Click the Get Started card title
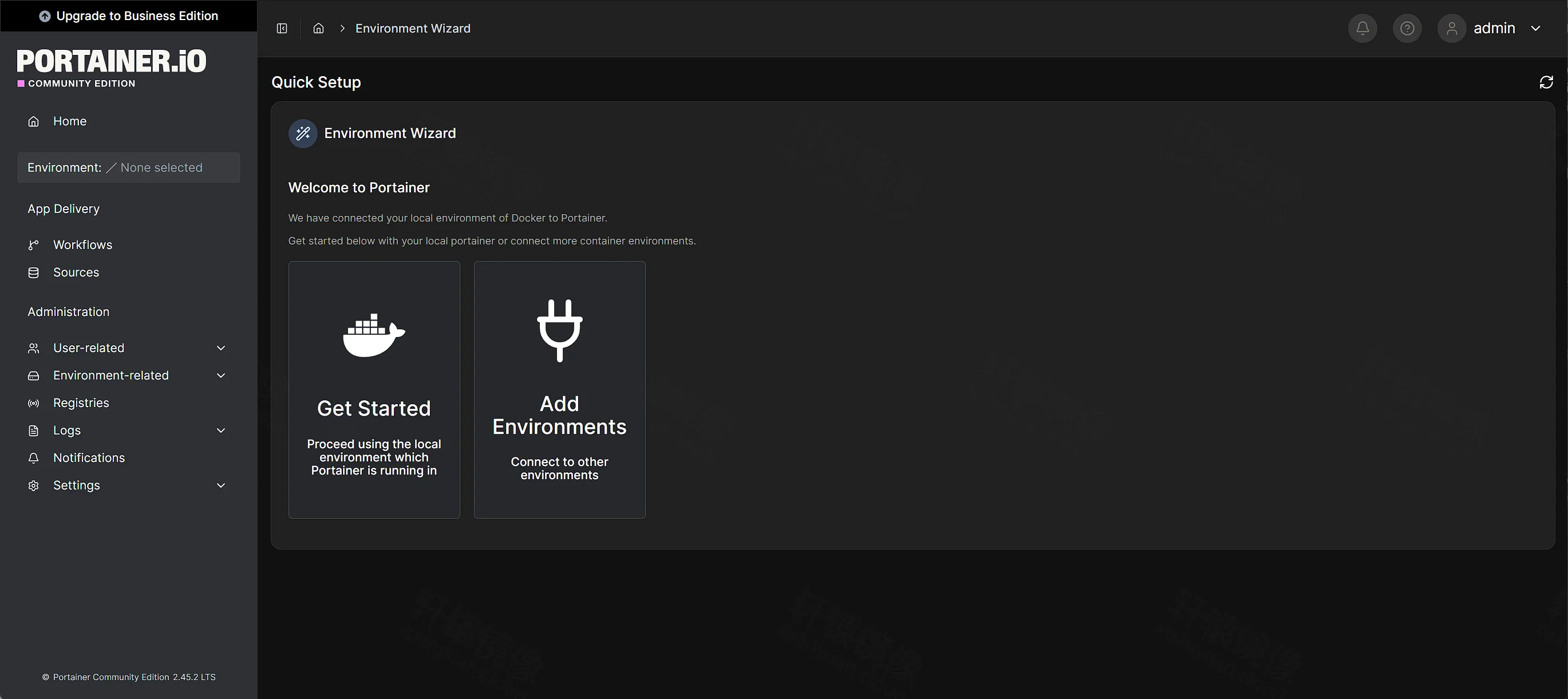Screen dimensions: 1568x699 374,408
